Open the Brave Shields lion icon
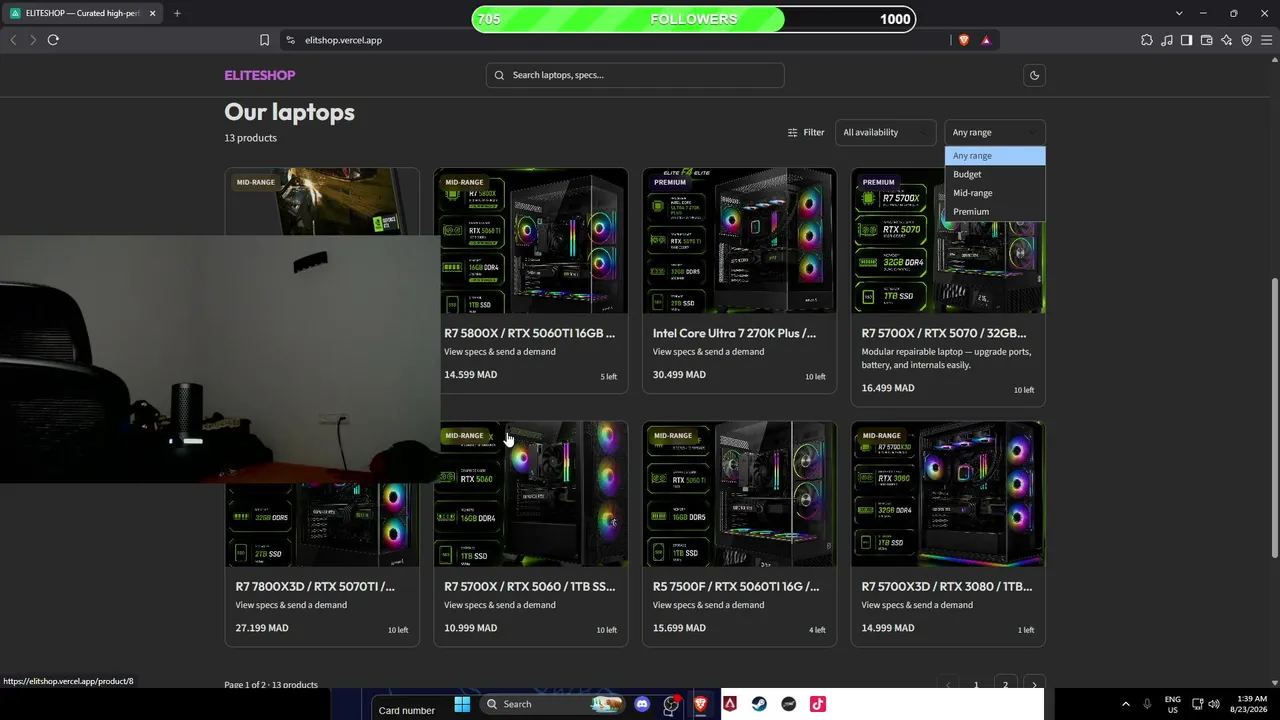1280x720 pixels. [x=964, y=40]
